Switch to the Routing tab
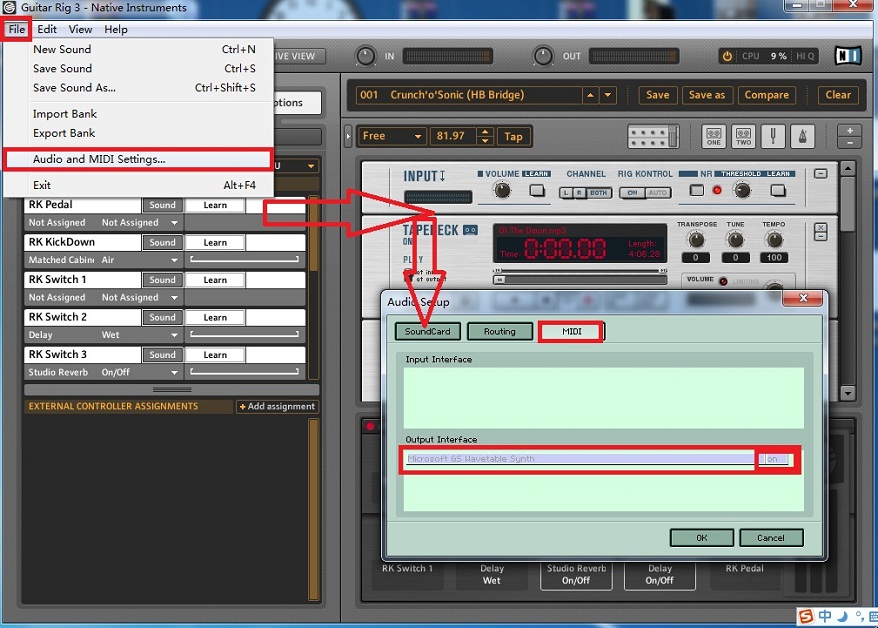 (499, 331)
